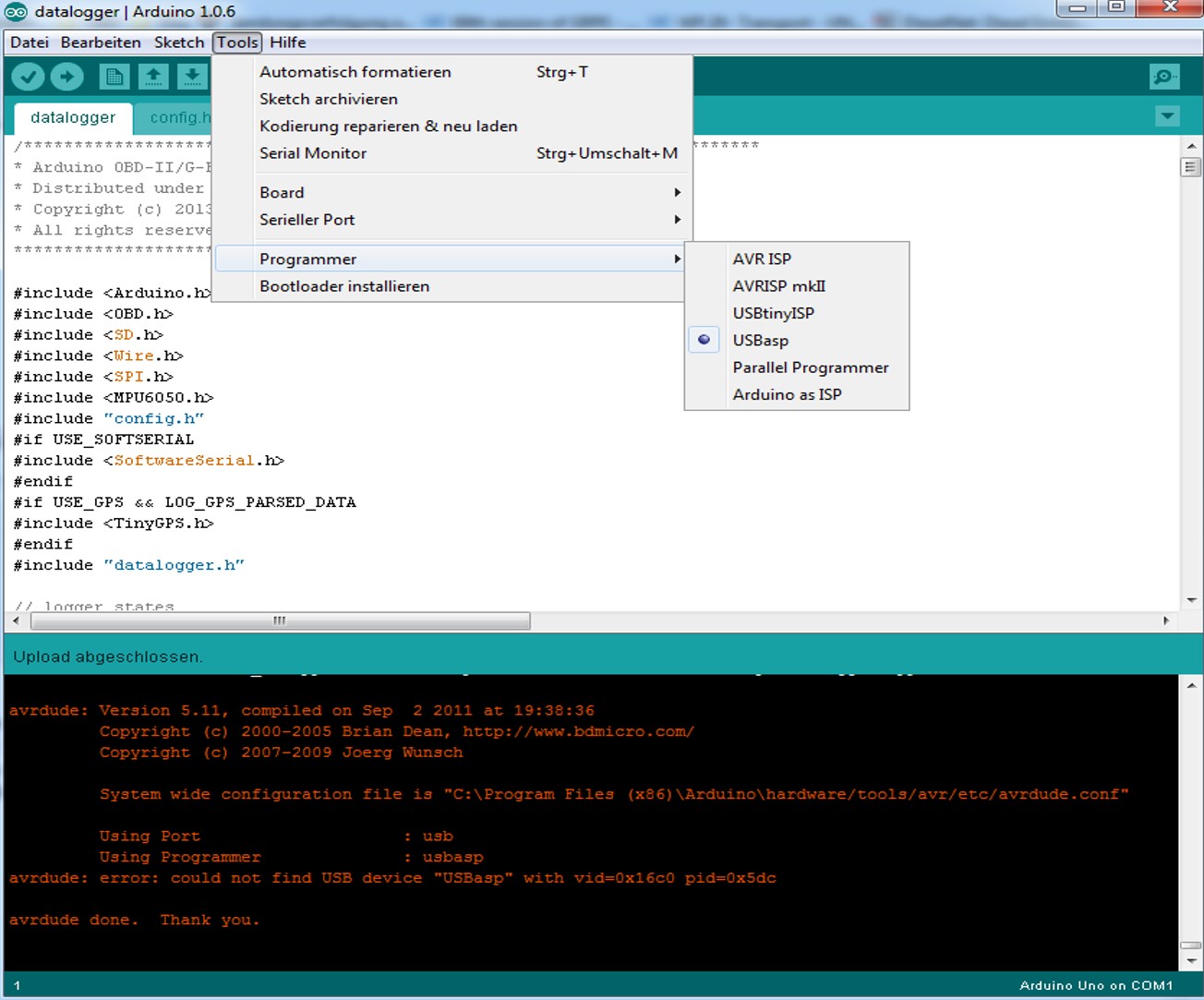Switch to the datalogger tab
This screenshot has height=1000, width=1204.
pos(73,118)
